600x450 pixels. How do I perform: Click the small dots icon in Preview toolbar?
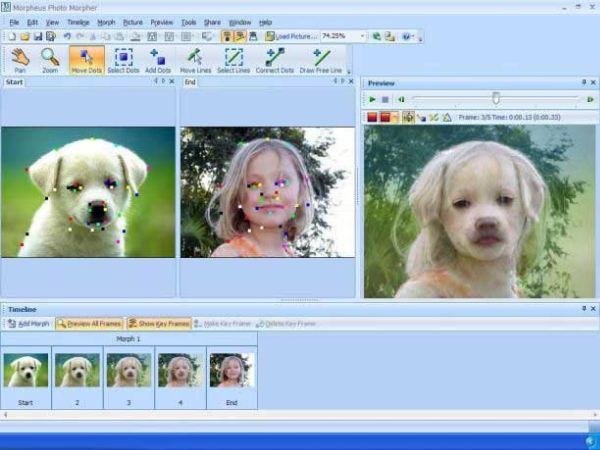[421, 117]
